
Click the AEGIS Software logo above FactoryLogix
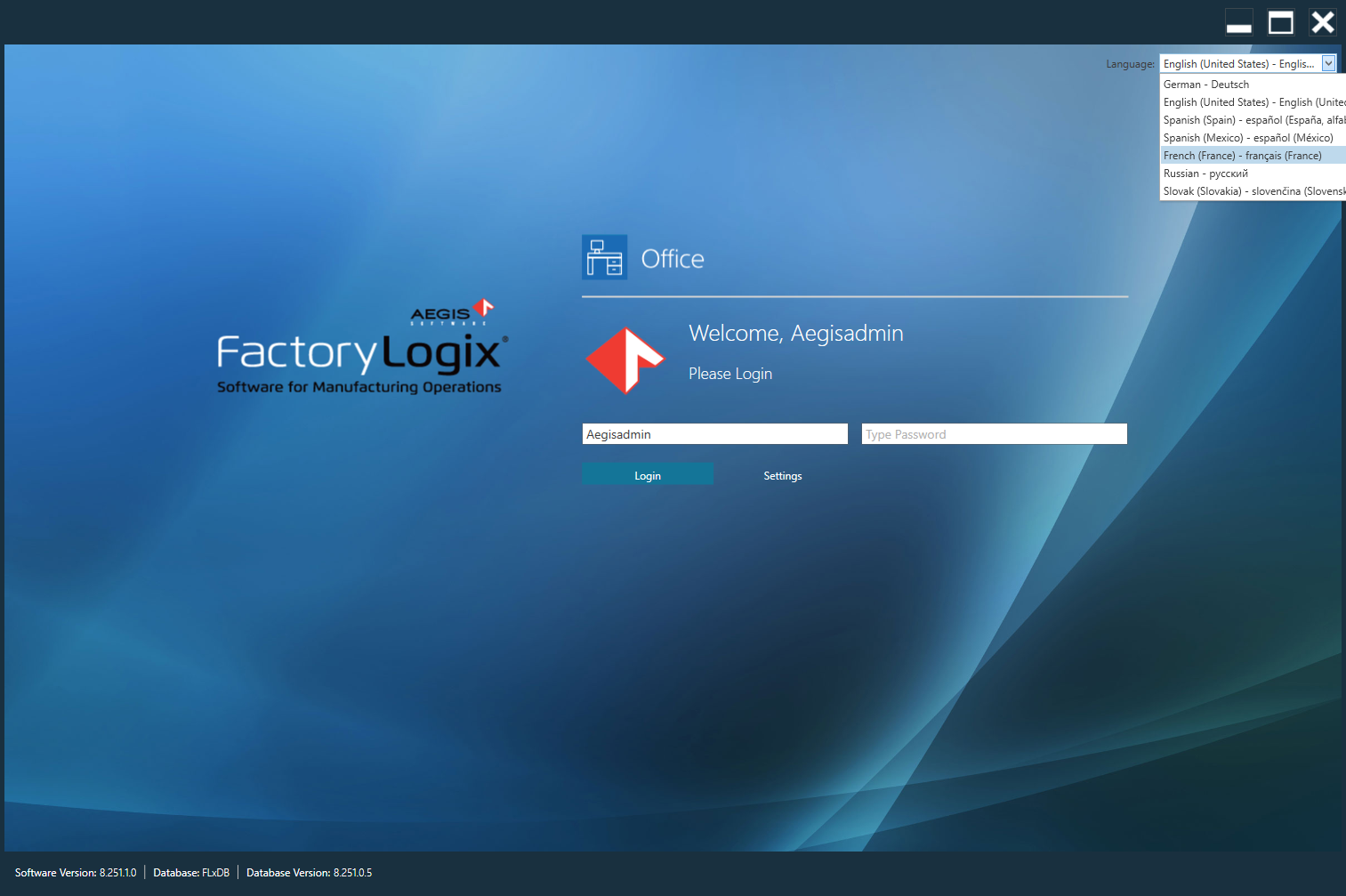click(x=441, y=313)
